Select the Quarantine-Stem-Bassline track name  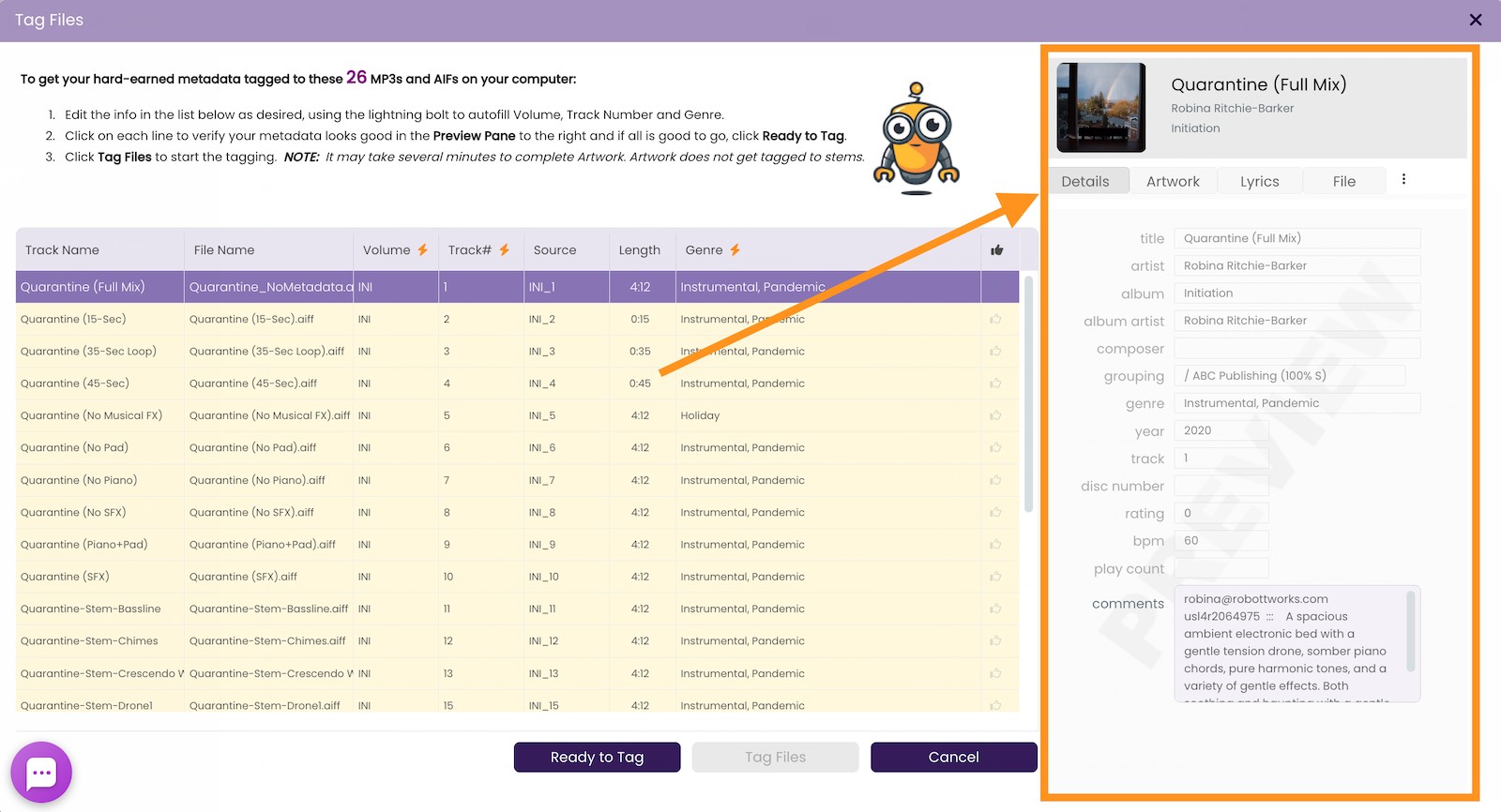pos(90,609)
